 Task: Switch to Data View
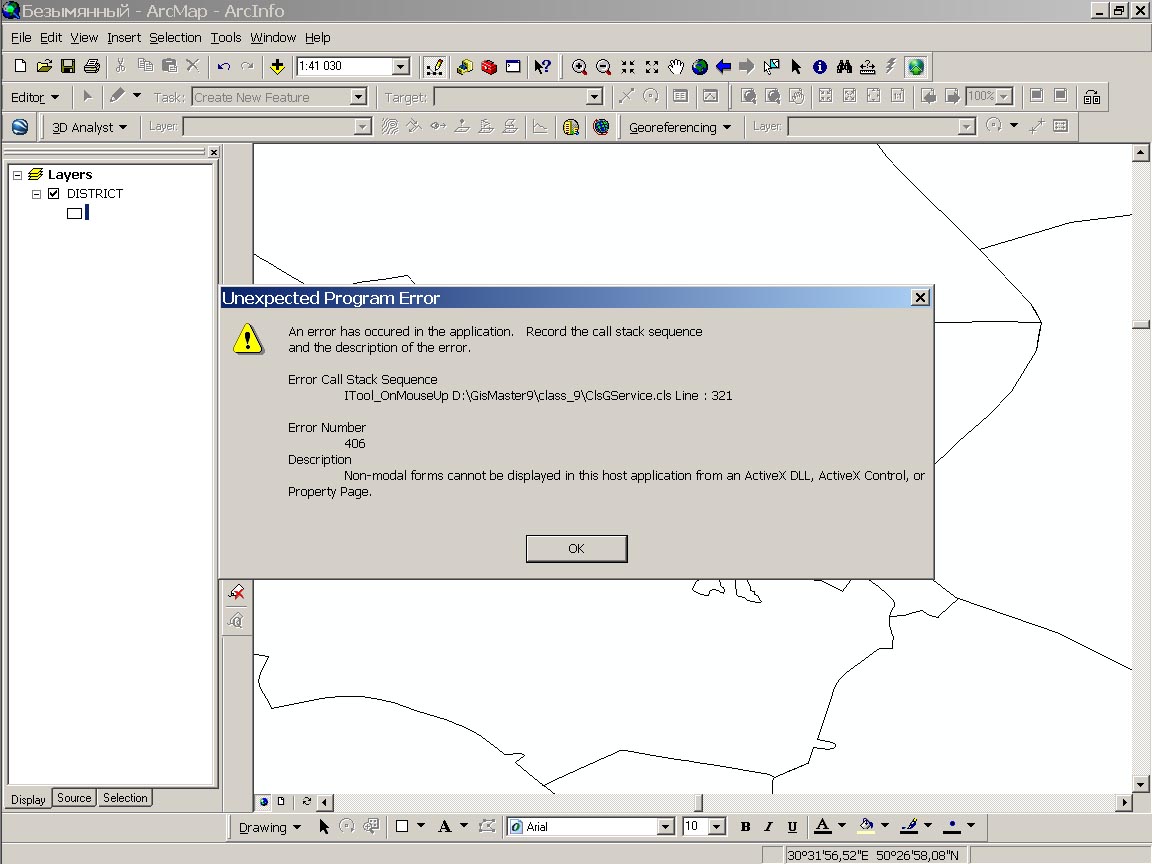point(264,802)
